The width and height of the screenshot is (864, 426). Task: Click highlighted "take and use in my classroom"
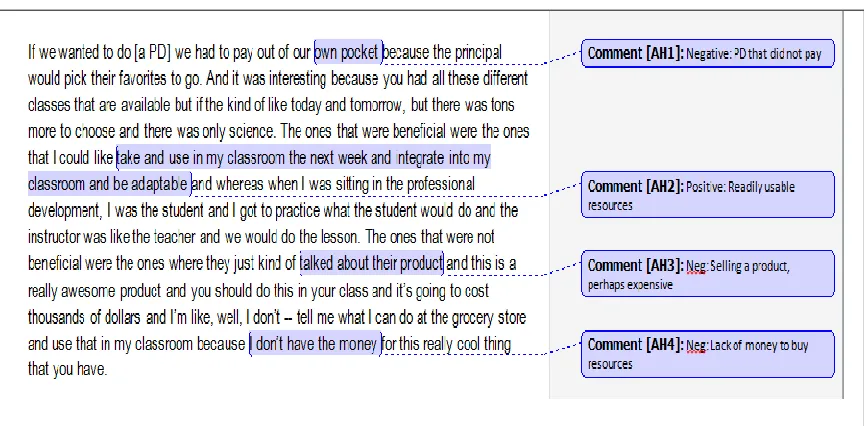pos(201,159)
